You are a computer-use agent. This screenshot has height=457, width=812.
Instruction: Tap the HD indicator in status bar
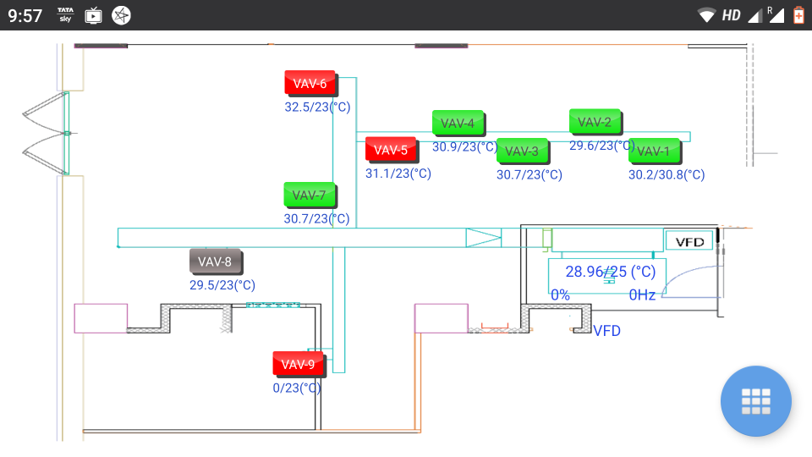click(731, 16)
